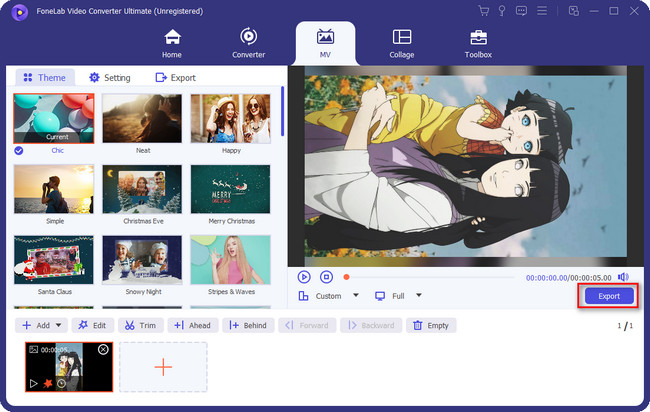Select the clip thumbnail in timeline

[69, 367]
